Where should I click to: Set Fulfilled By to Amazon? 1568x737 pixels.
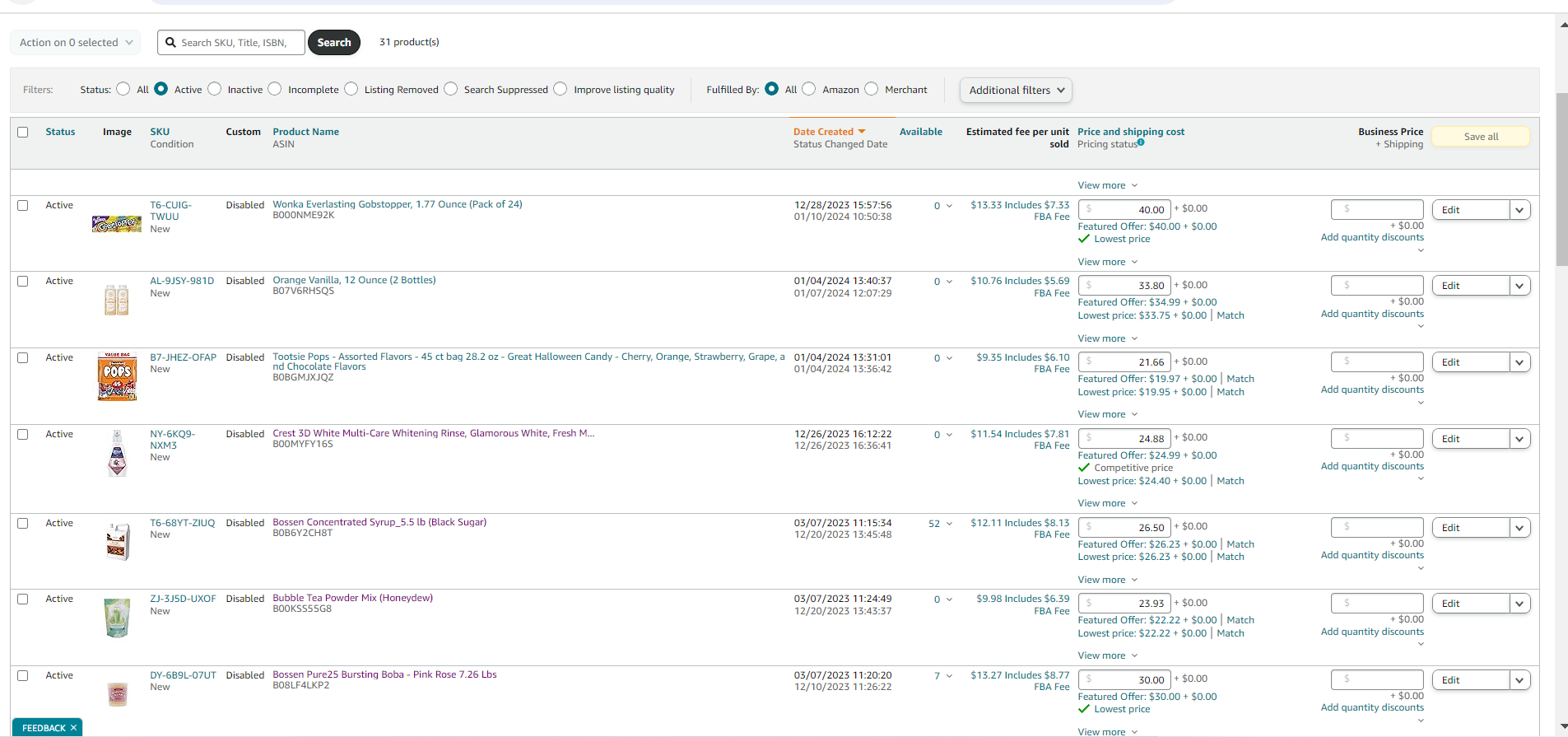coord(809,89)
